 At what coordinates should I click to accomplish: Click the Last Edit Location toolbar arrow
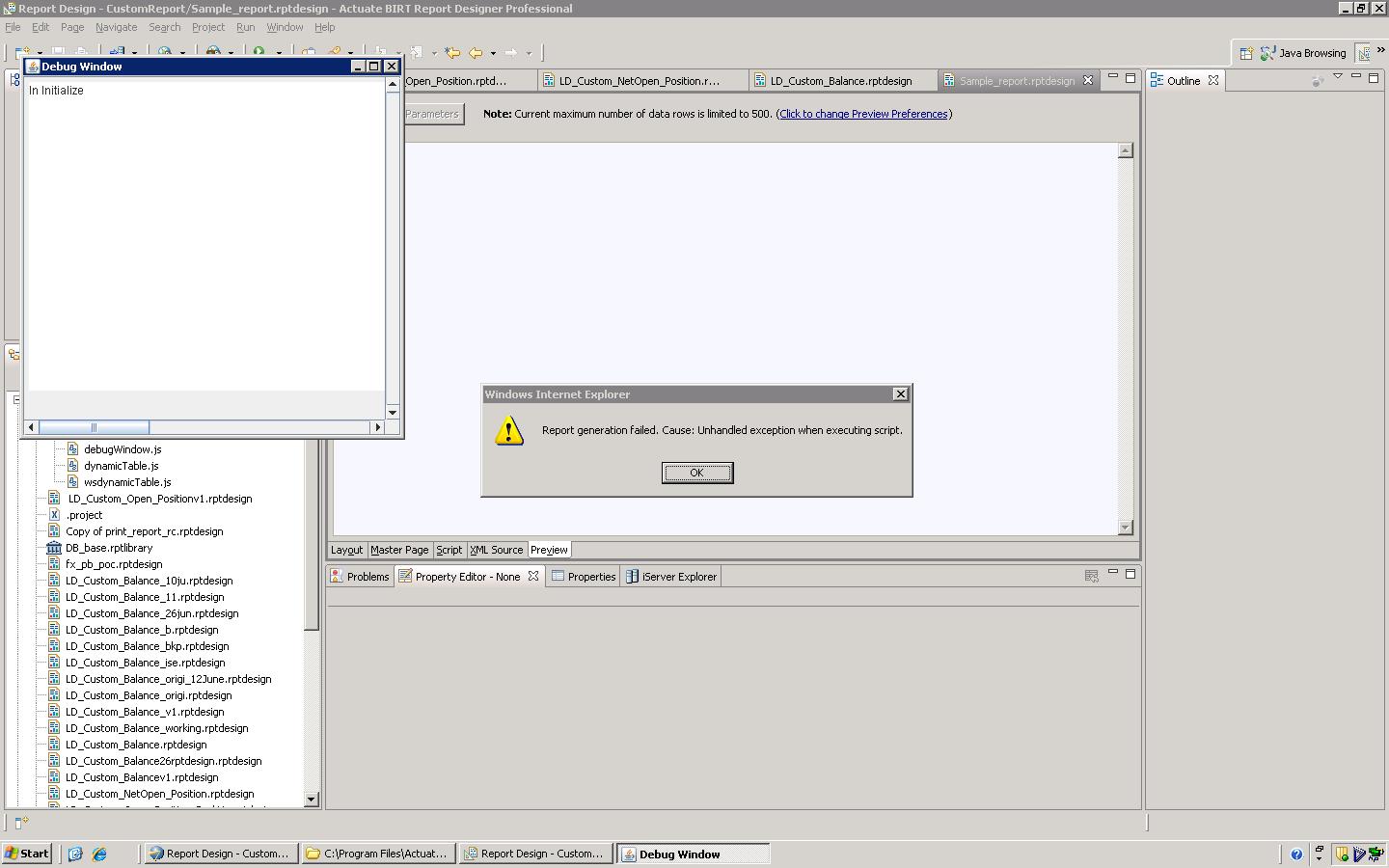(x=451, y=53)
